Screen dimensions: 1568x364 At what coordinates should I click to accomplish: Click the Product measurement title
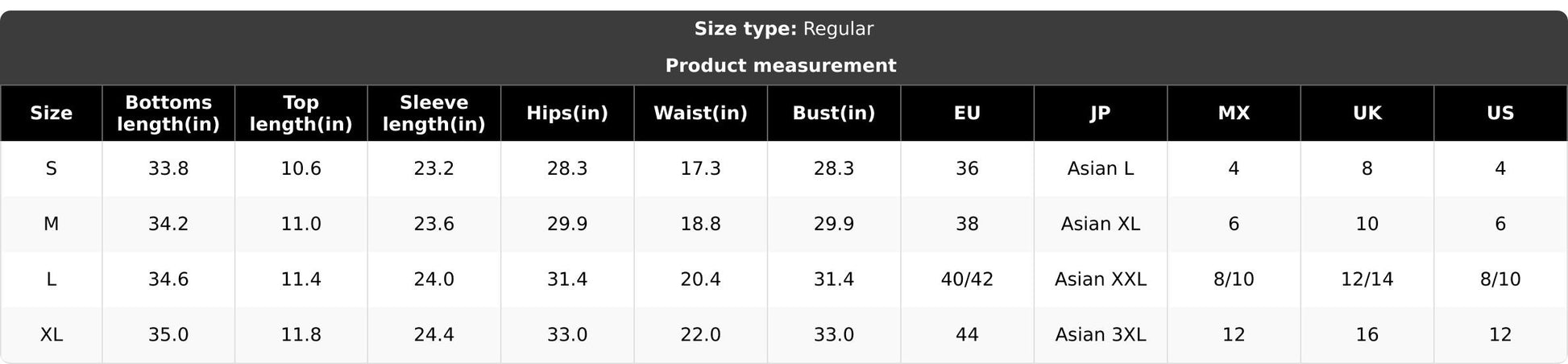point(781,65)
